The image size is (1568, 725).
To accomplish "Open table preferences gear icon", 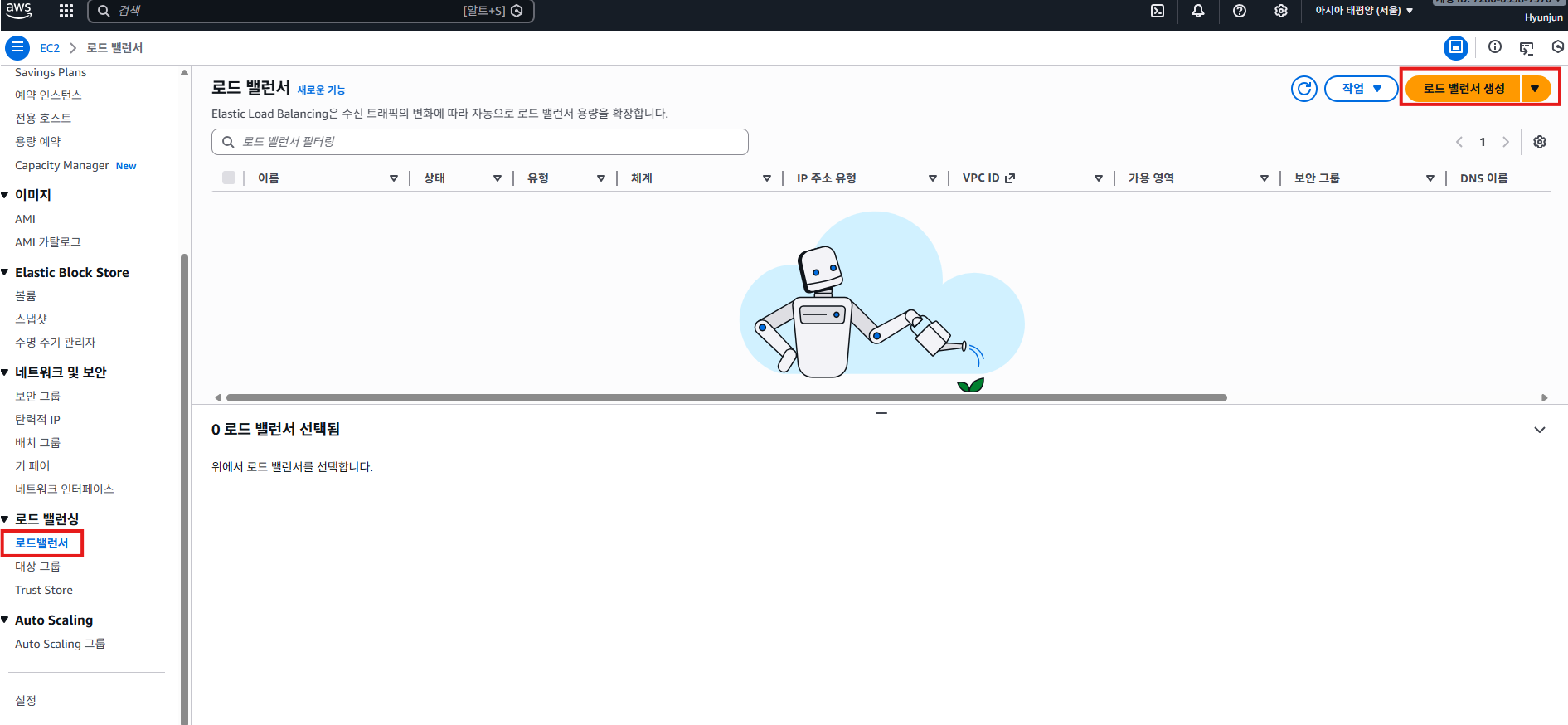I will [x=1540, y=142].
